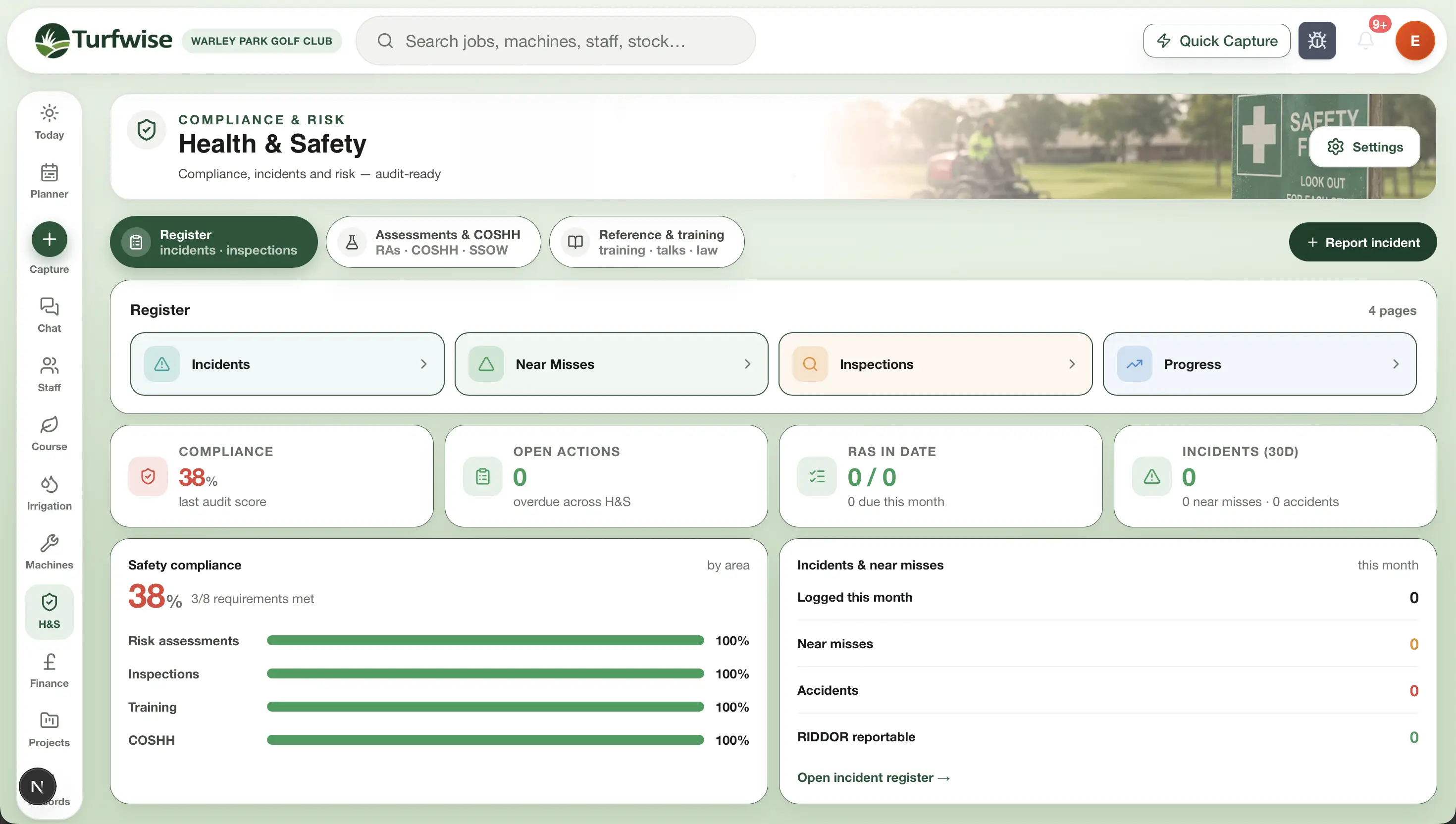Click 'Logged this month' row
1456x824 pixels.
click(1107, 598)
